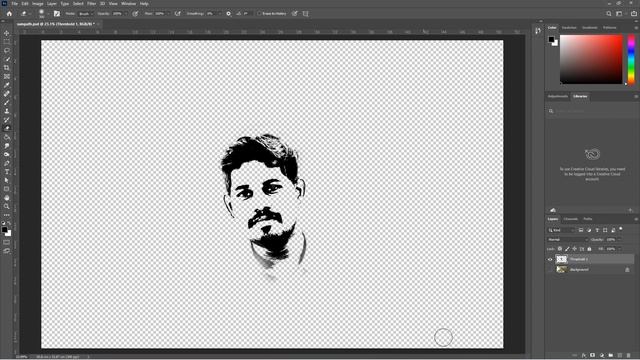The height and width of the screenshot is (360, 640).
Task: Select the Zoom tool
Action: coord(7,206)
